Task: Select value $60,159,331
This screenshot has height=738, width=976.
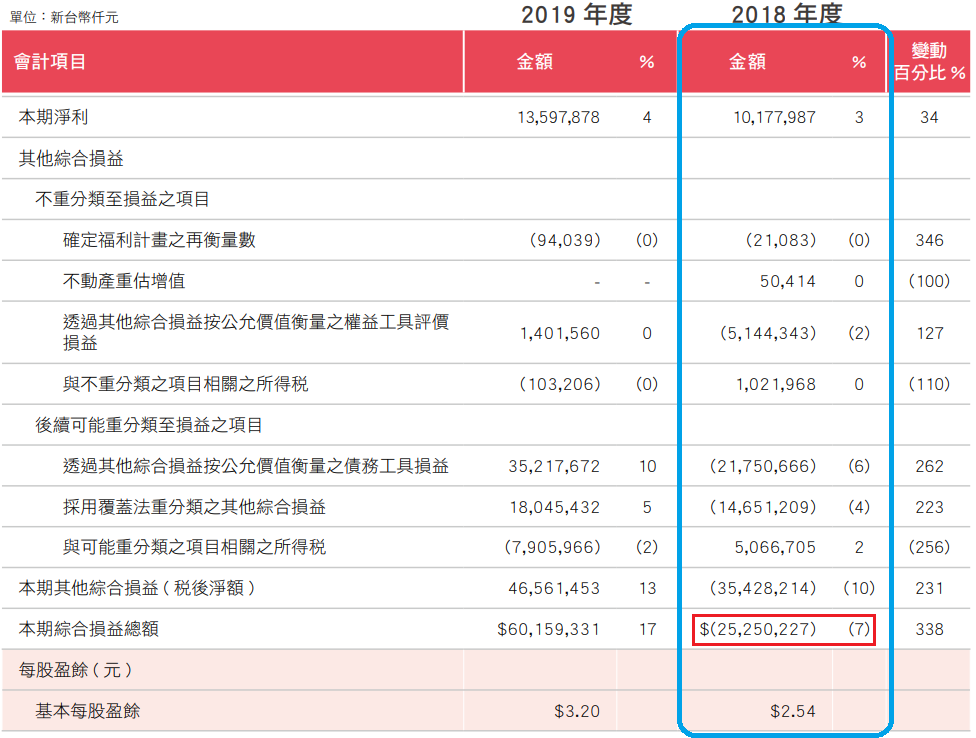Action: coord(548,629)
